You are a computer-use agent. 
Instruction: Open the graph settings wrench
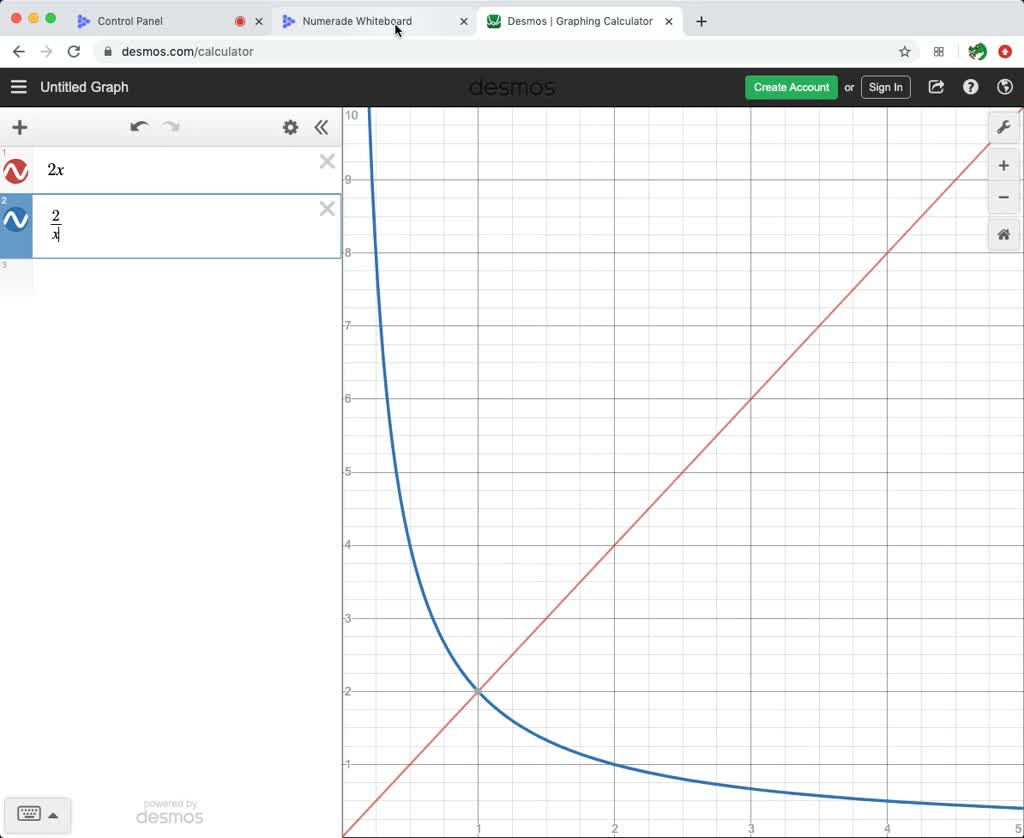tap(1004, 126)
